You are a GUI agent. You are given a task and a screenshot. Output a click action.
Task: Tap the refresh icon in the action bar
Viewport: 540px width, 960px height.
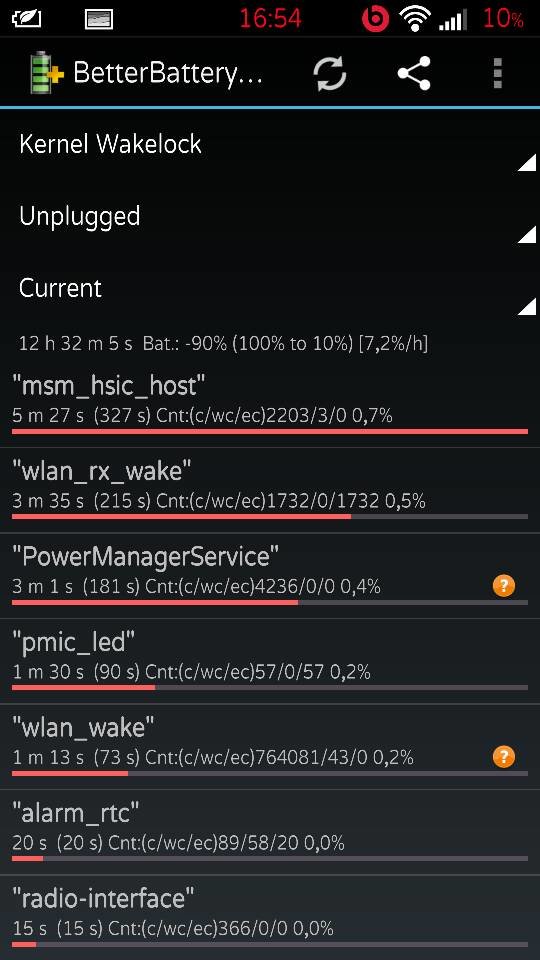(x=329, y=73)
